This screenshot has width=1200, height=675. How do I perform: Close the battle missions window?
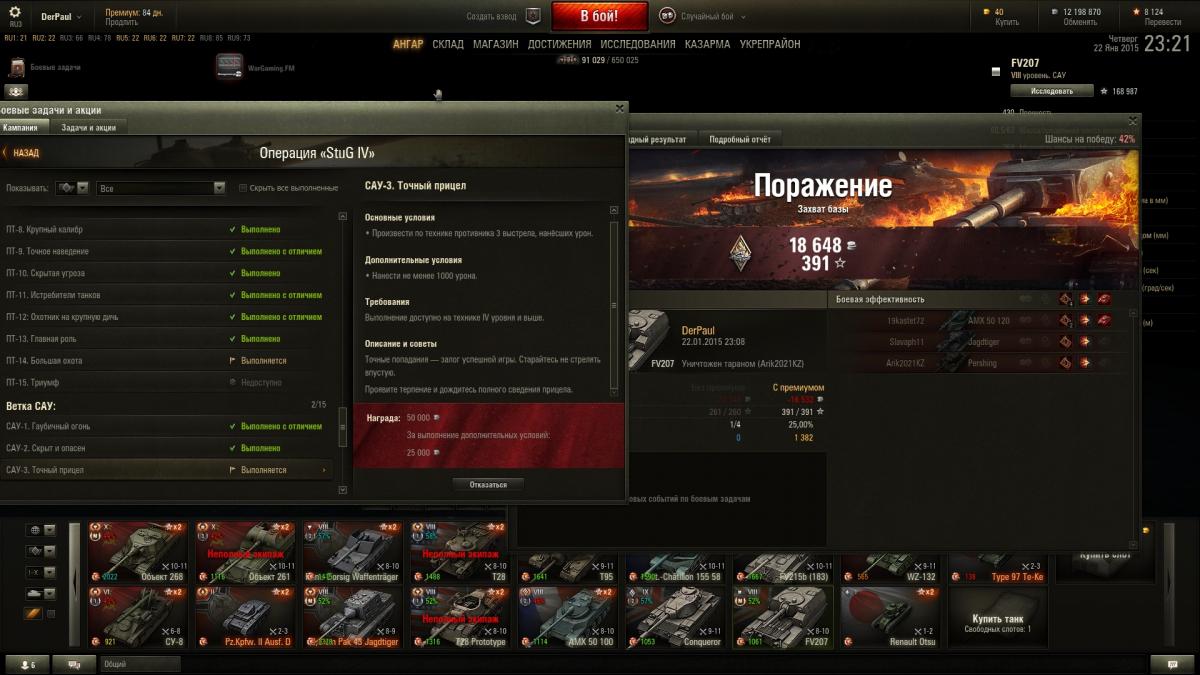(x=620, y=108)
